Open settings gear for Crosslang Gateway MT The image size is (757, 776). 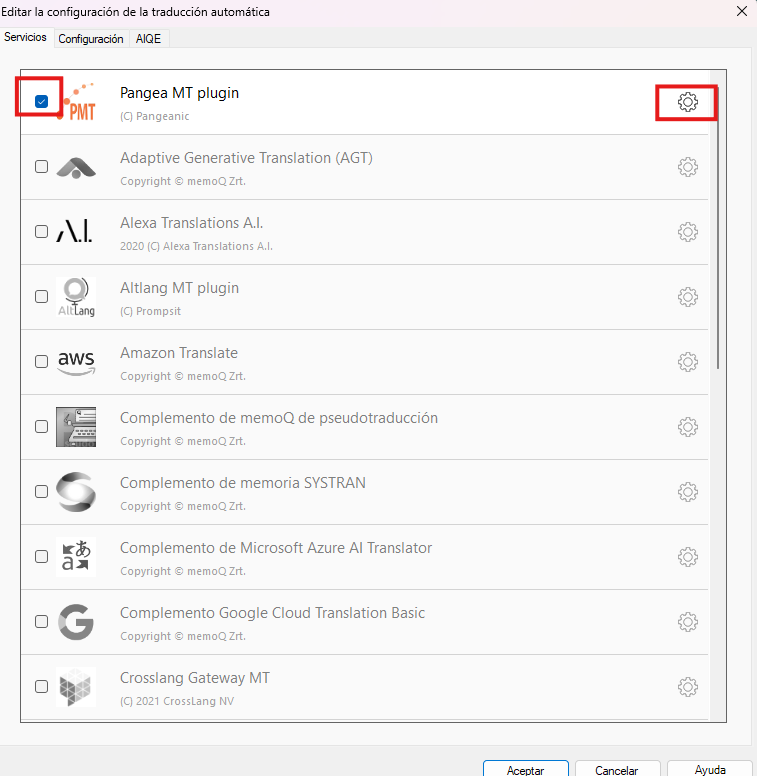[687, 687]
